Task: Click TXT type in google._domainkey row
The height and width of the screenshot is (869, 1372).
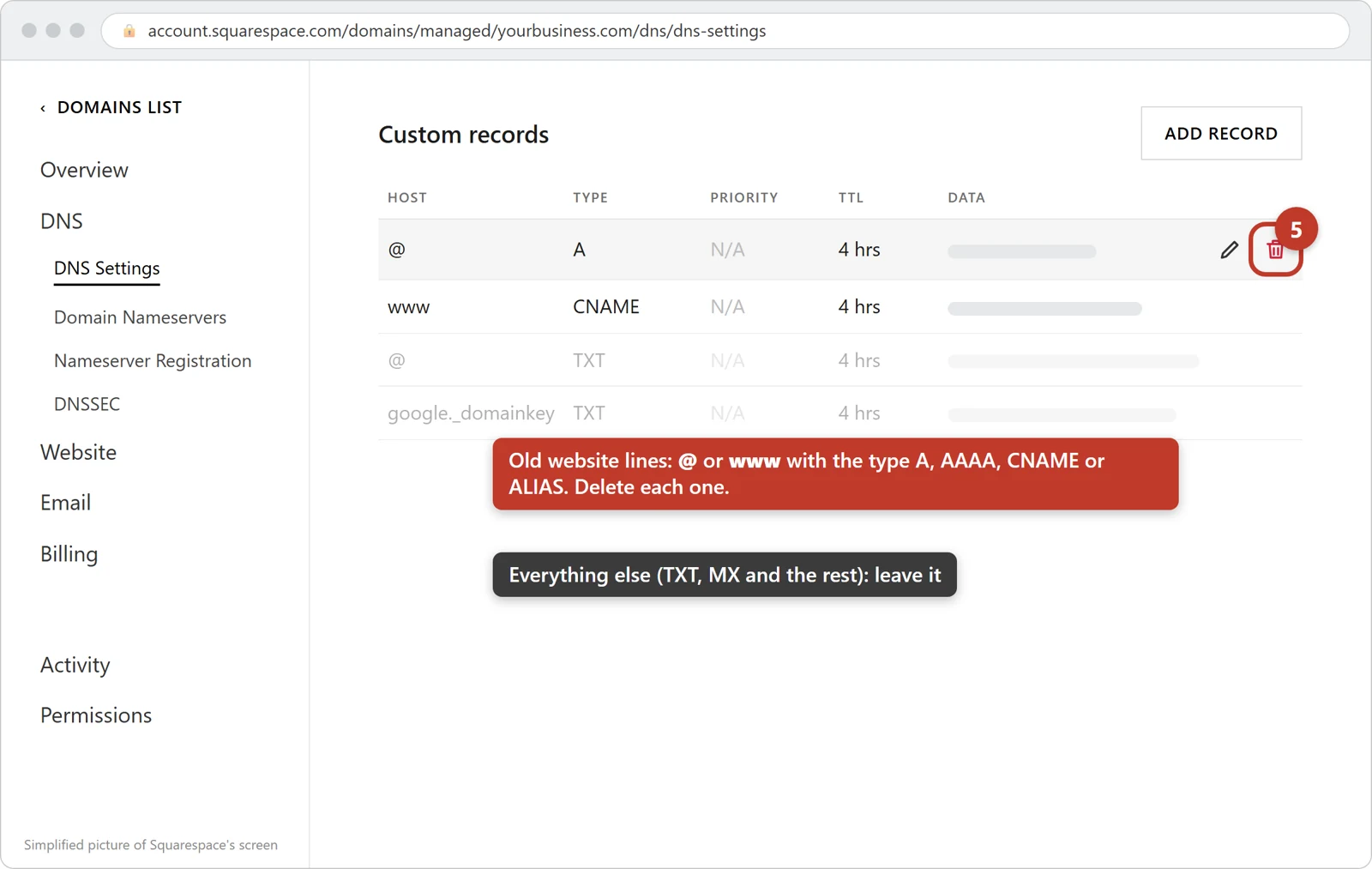Action: (x=589, y=413)
